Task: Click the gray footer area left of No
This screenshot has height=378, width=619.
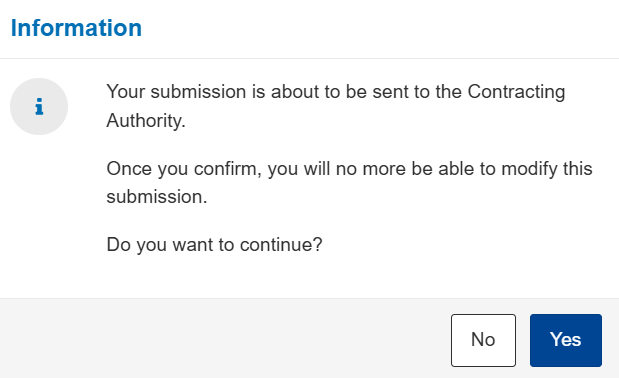Action: click(x=225, y=339)
